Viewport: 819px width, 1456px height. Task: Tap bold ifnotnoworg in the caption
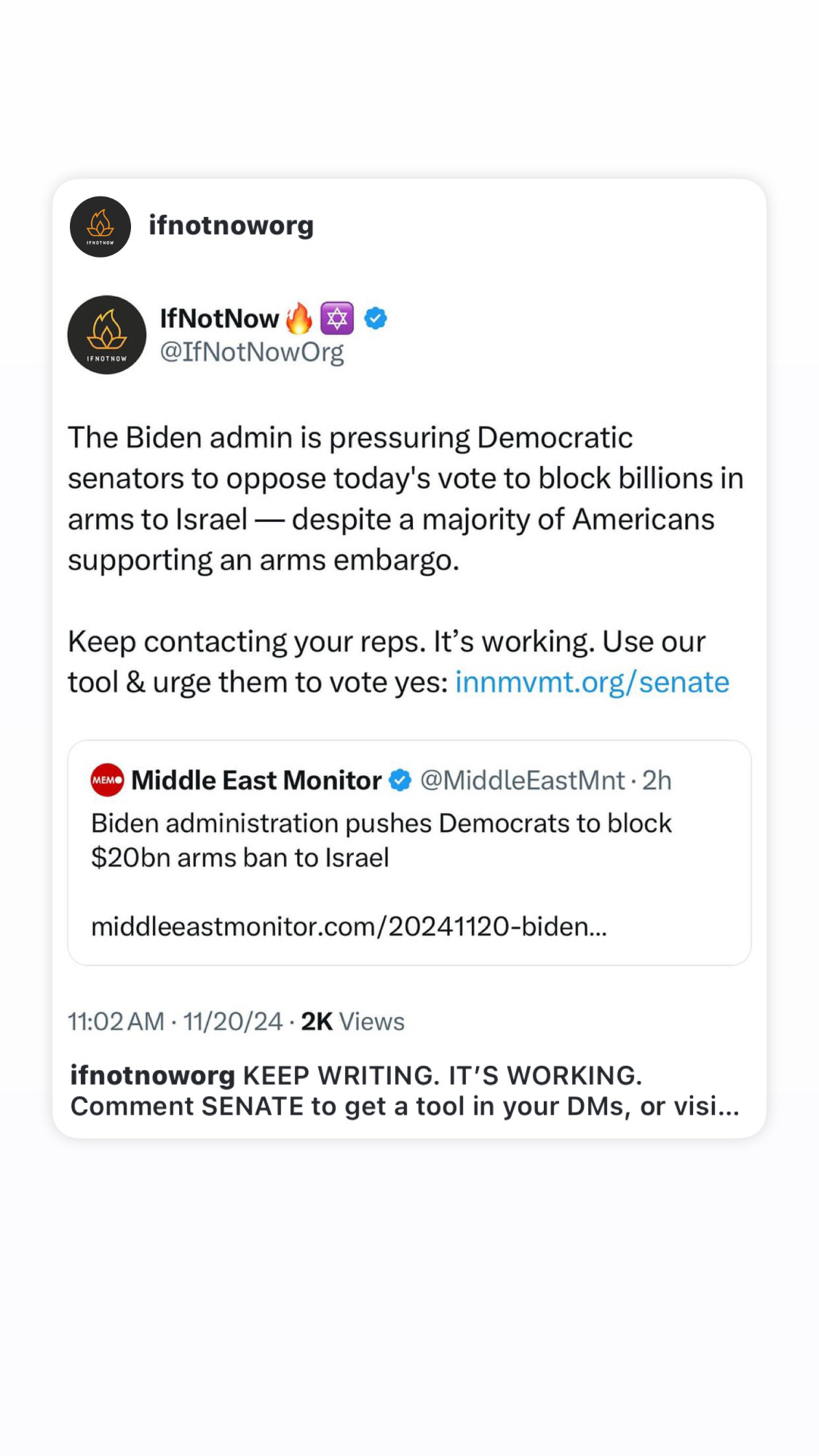[x=152, y=1075]
